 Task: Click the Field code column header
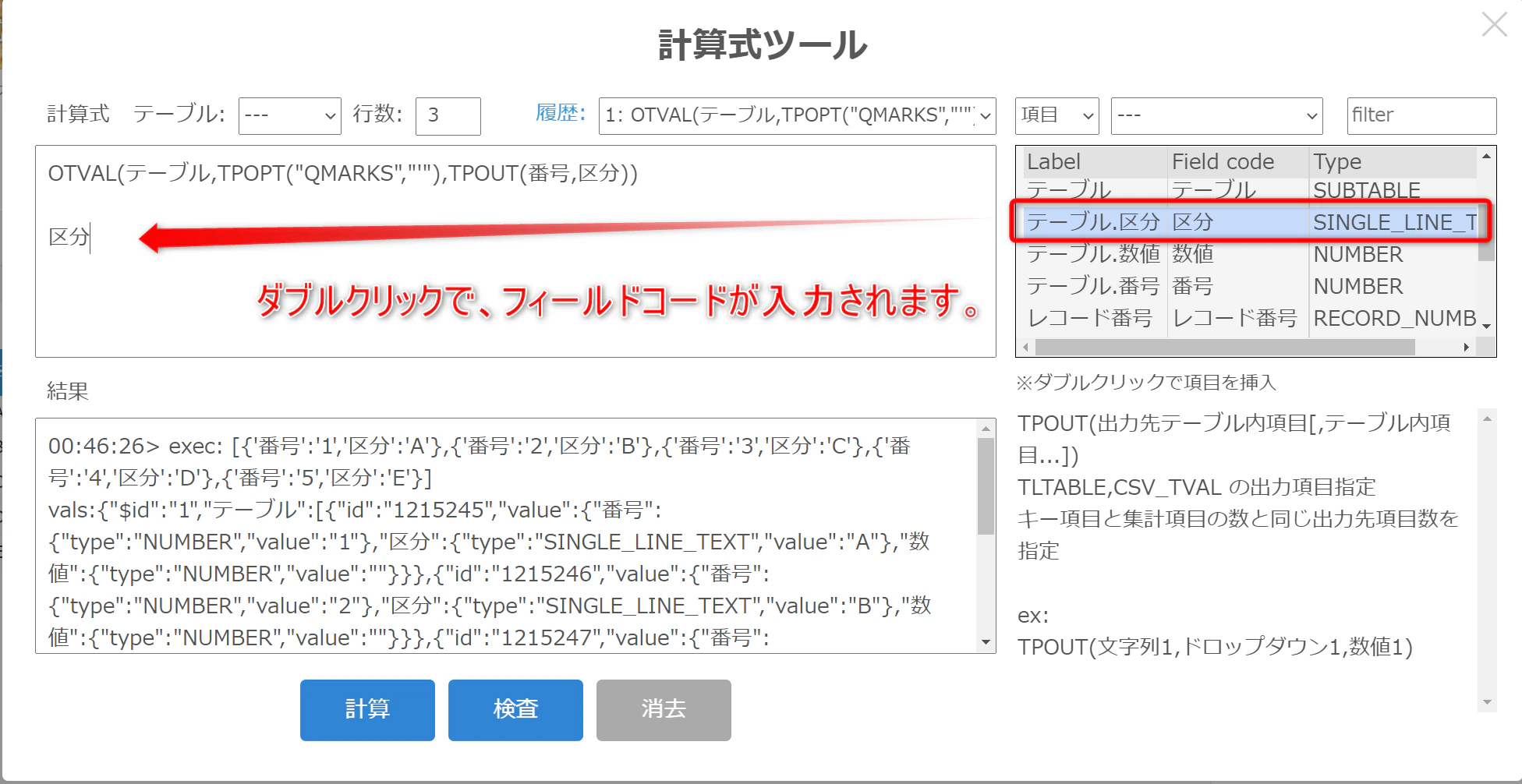click(1237, 162)
